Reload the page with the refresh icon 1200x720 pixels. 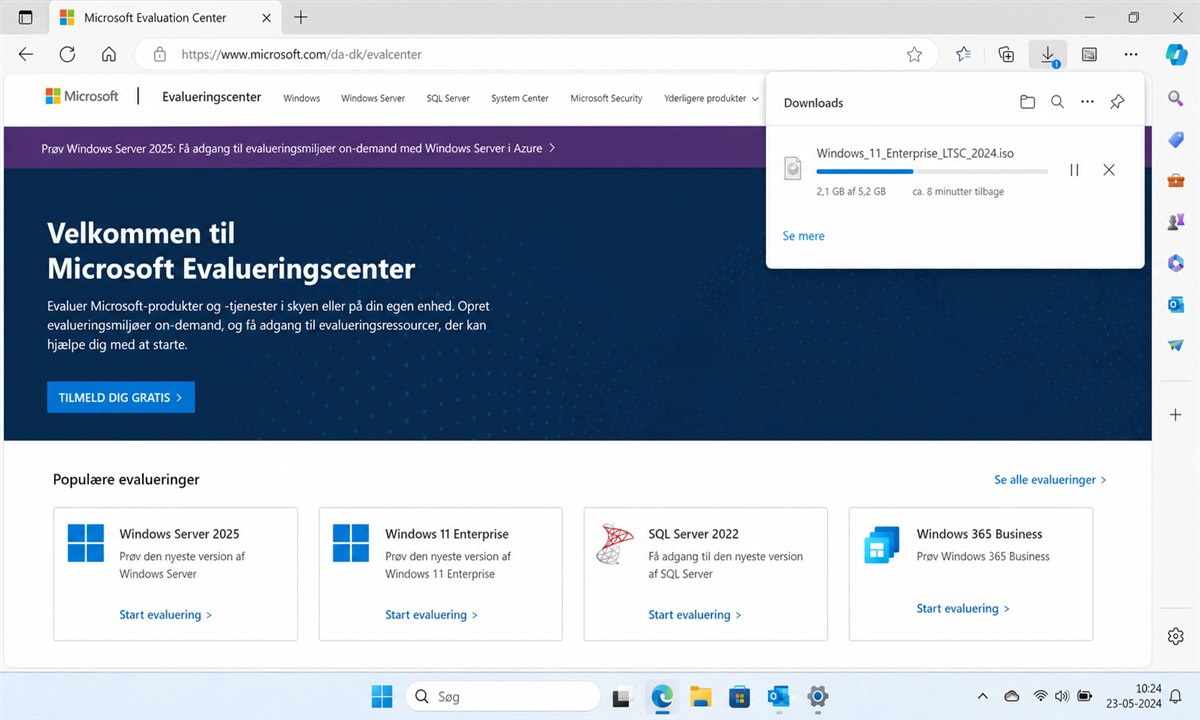pos(67,55)
